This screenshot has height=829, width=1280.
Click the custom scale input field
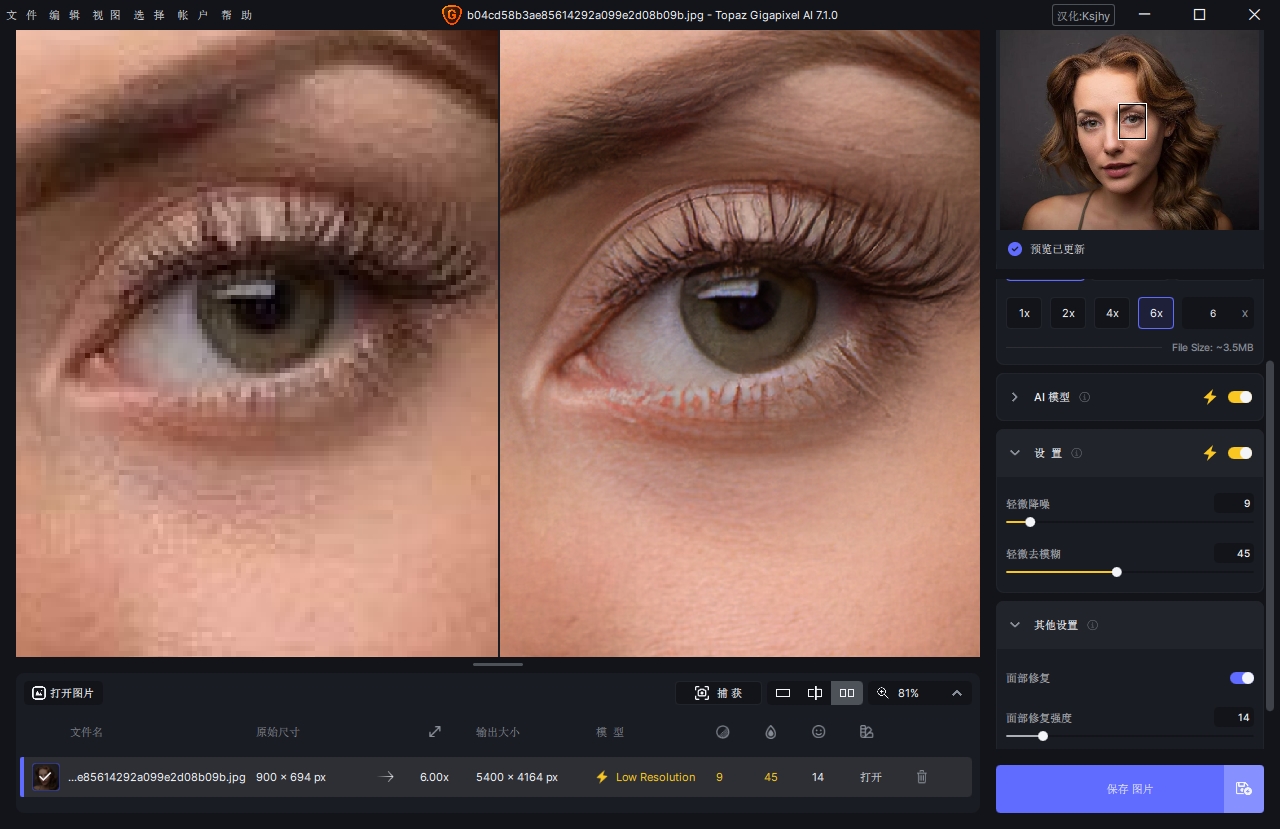pyautogui.click(x=1218, y=313)
